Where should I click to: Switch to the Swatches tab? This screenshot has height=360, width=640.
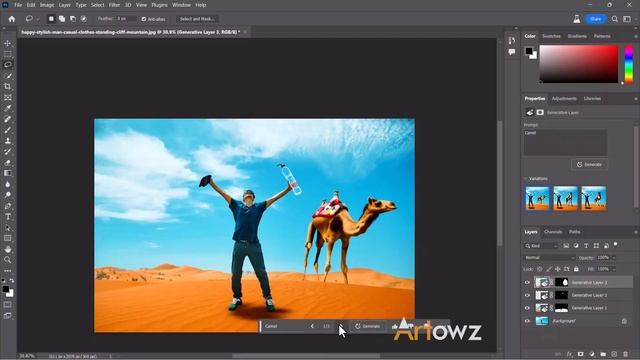tap(551, 36)
